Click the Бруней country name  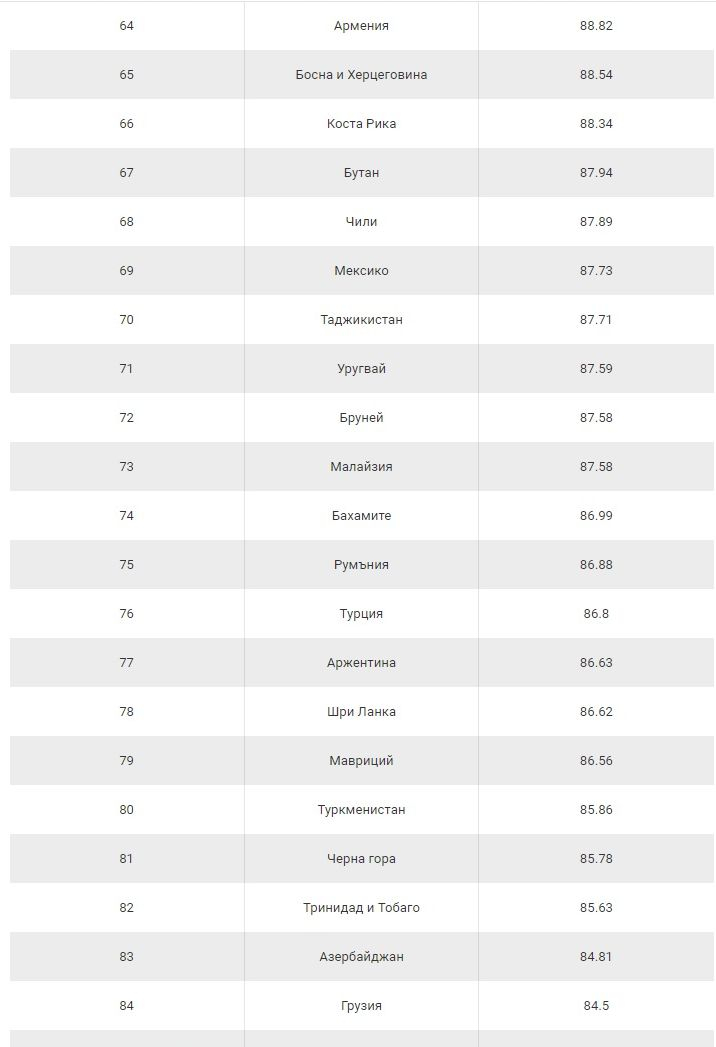[361, 417]
